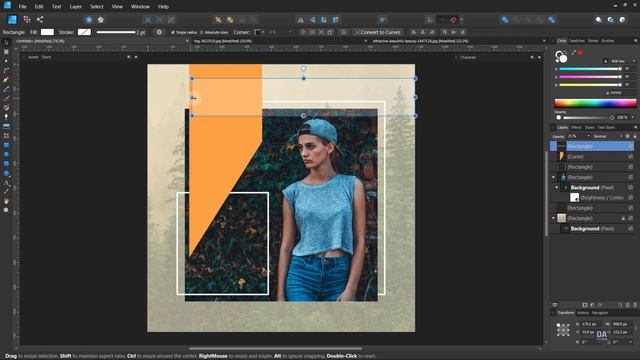Toggle visibility of the first Background (Pixel) layer
The width and height of the screenshot is (640, 360).
(x=631, y=187)
